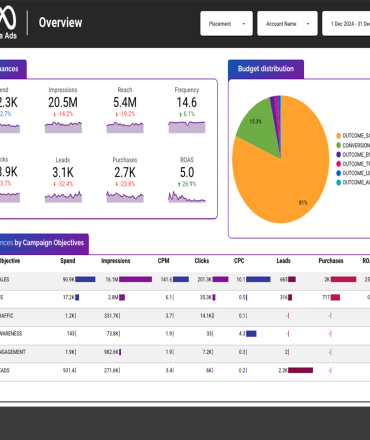Click the Frequency sparkline chart
Viewport: 370px width, 440px height.
pyautogui.click(x=187, y=127)
